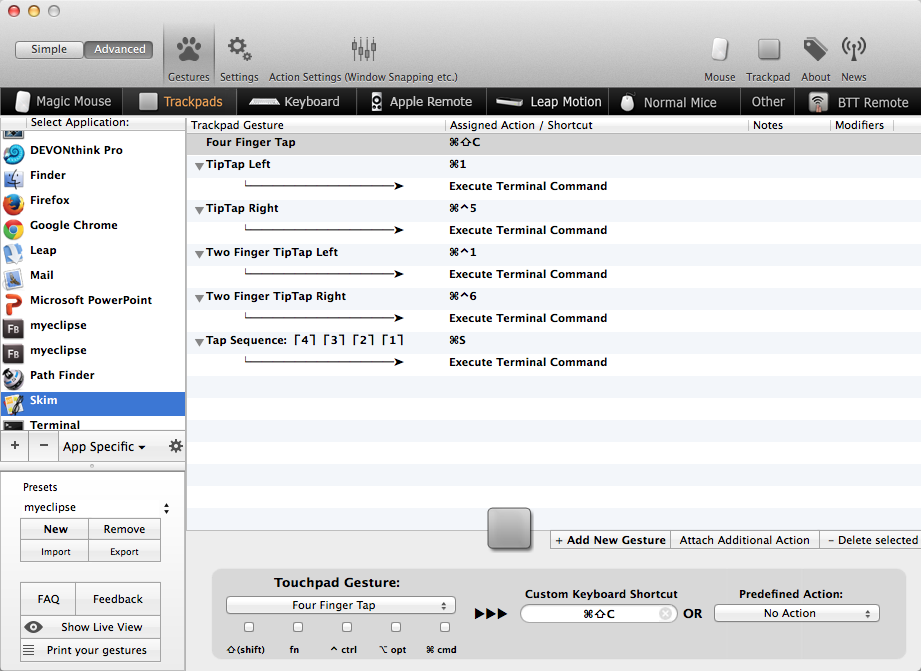Click Add New Gesture button
This screenshot has width=921, height=671.
coord(610,540)
